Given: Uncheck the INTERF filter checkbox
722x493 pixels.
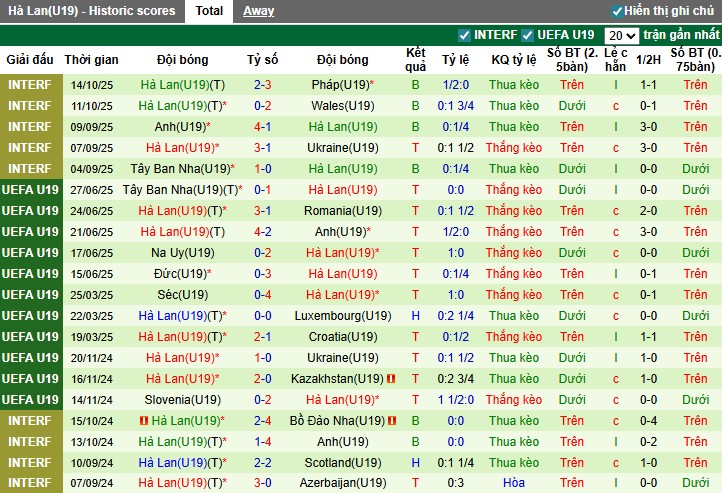Looking at the screenshot, I should [x=464, y=35].
